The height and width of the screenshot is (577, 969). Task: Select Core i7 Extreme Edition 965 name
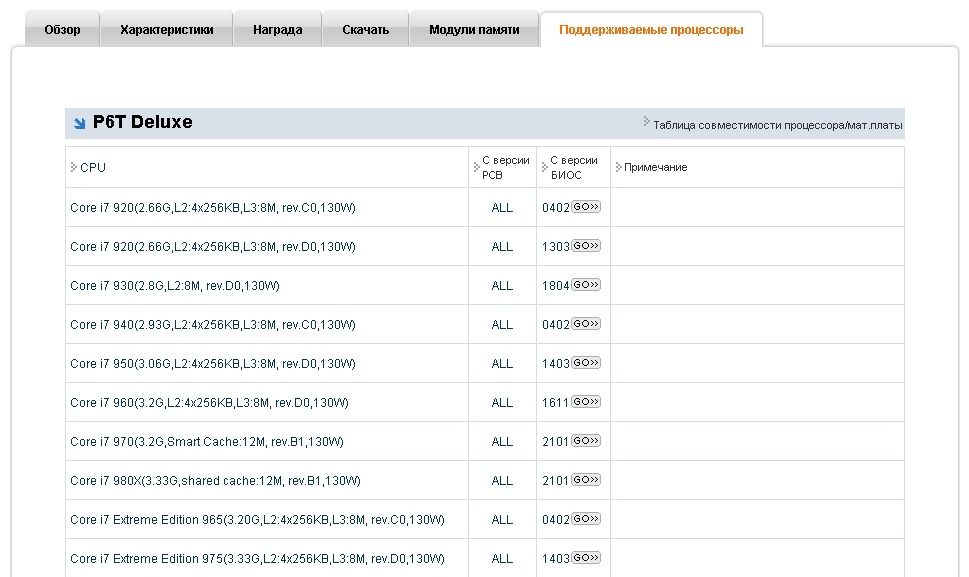[258, 519]
